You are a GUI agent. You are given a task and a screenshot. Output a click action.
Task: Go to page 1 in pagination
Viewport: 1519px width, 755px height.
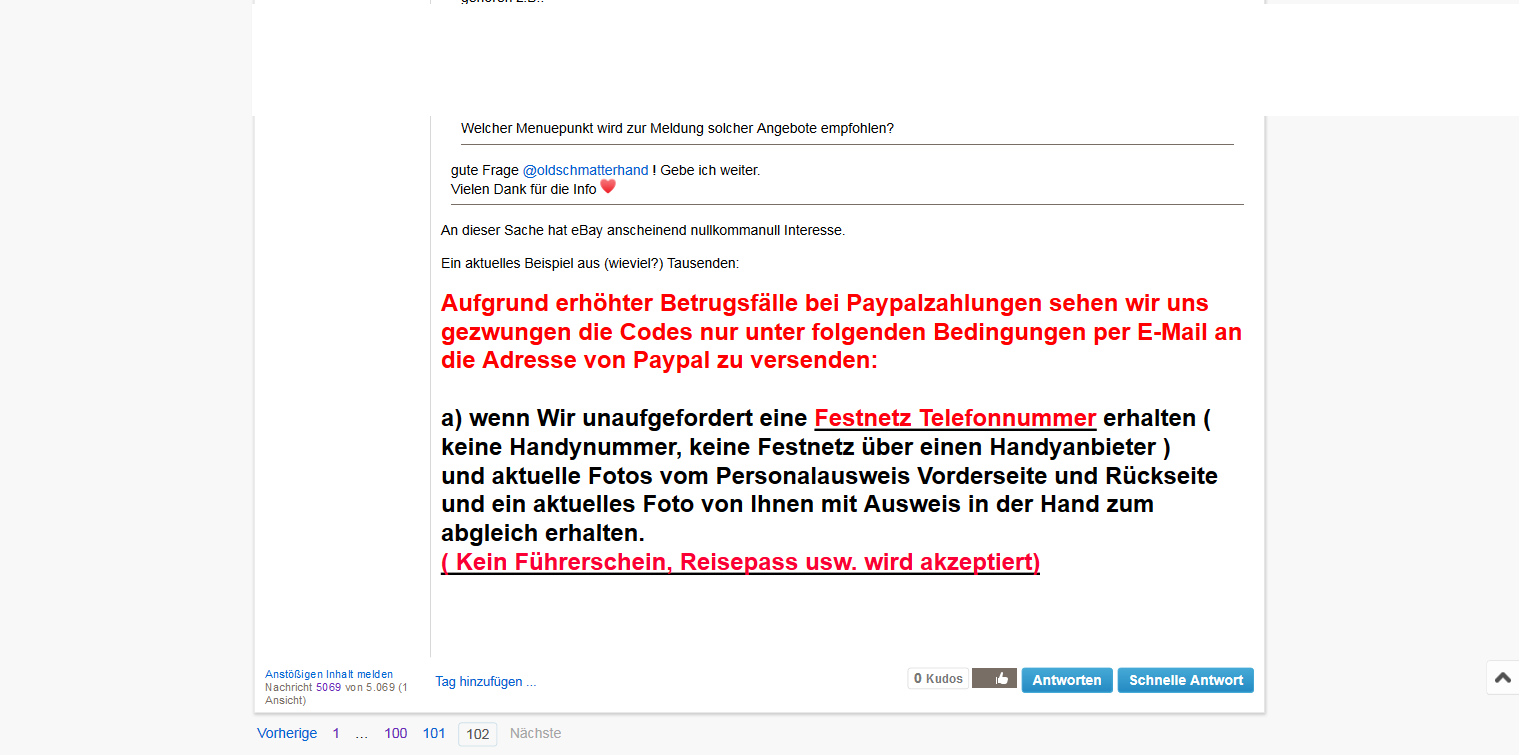[x=336, y=733]
